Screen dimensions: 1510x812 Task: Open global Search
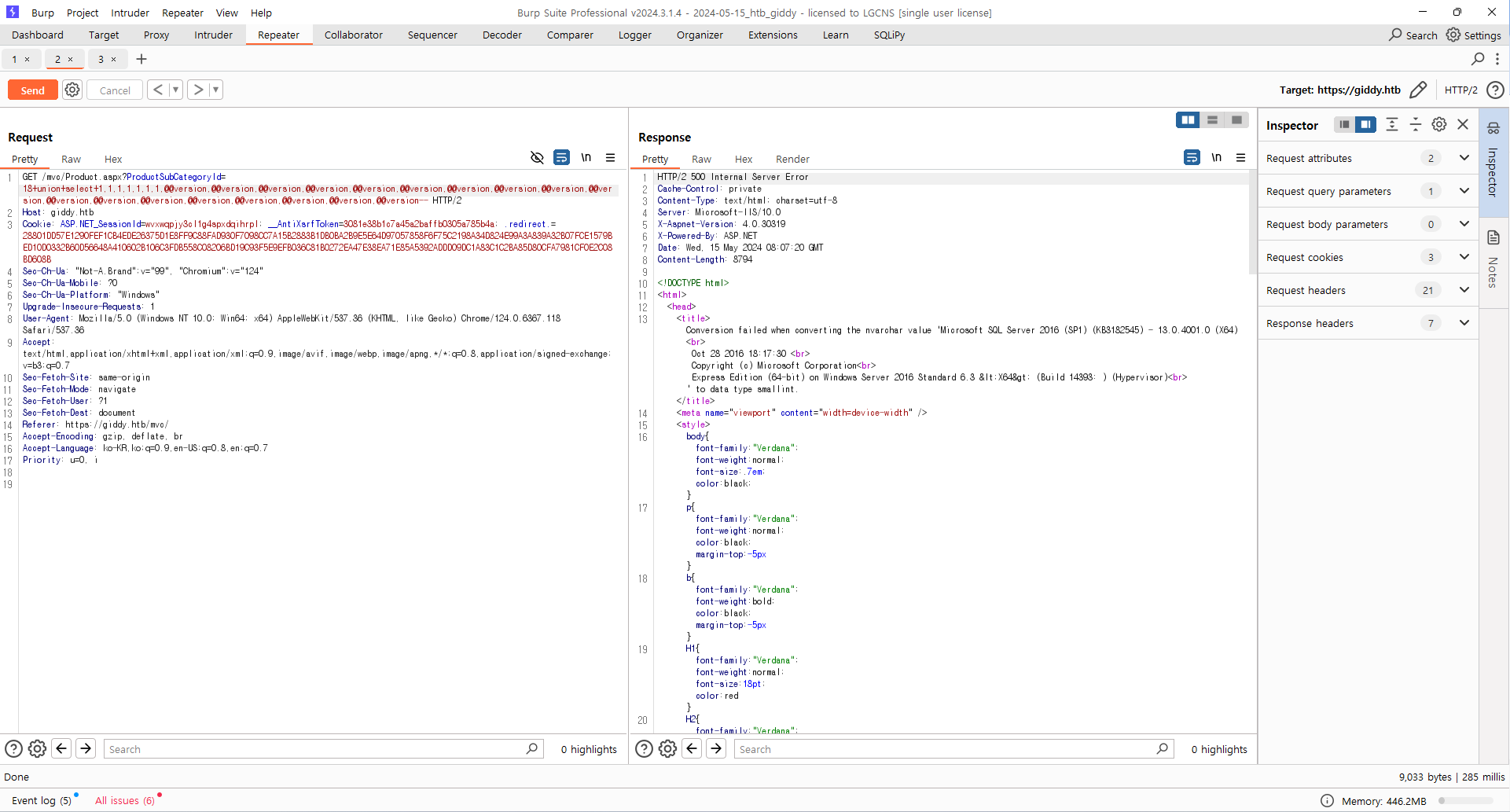tap(1413, 35)
